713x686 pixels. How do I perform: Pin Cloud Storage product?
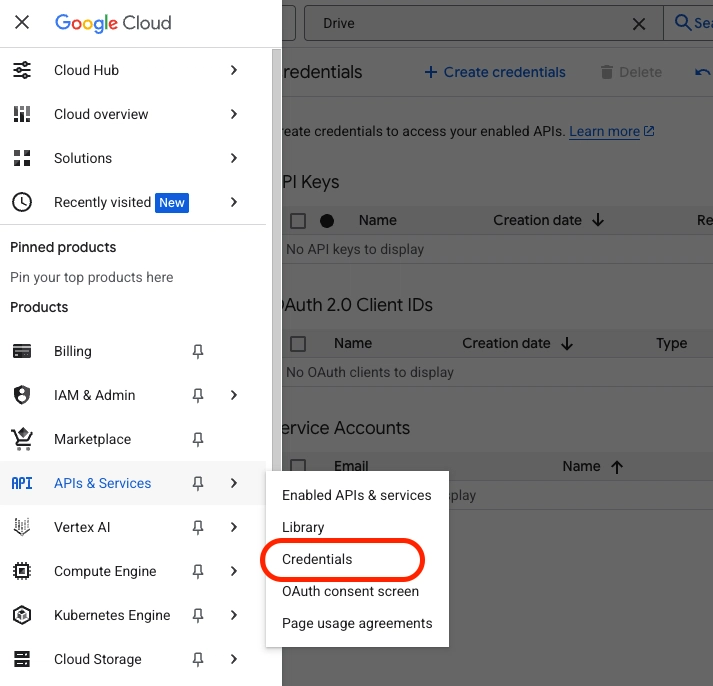point(198,659)
